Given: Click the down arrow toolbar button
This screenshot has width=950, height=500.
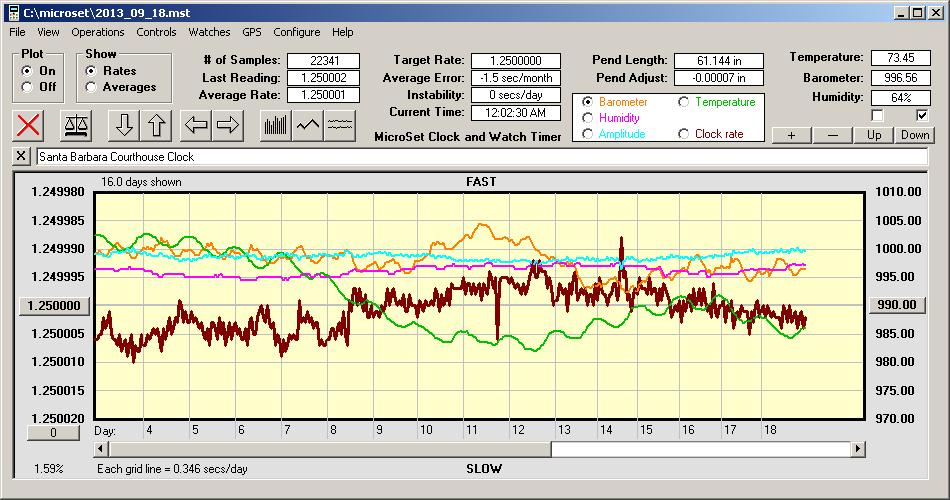Looking at the screenshot, I should (x=124, y=125).
